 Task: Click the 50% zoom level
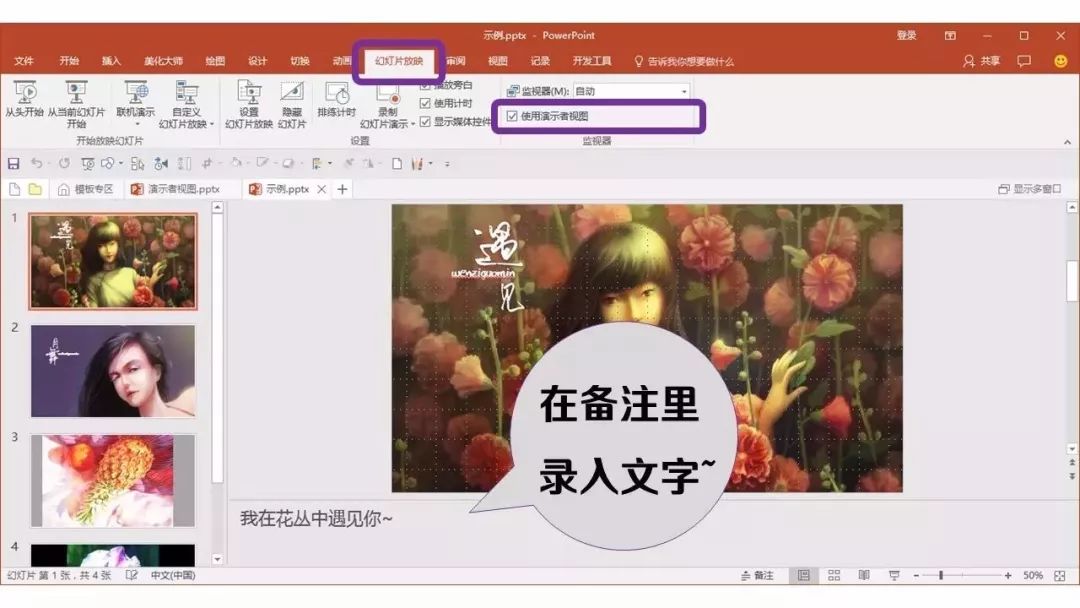pos(1032,576)
